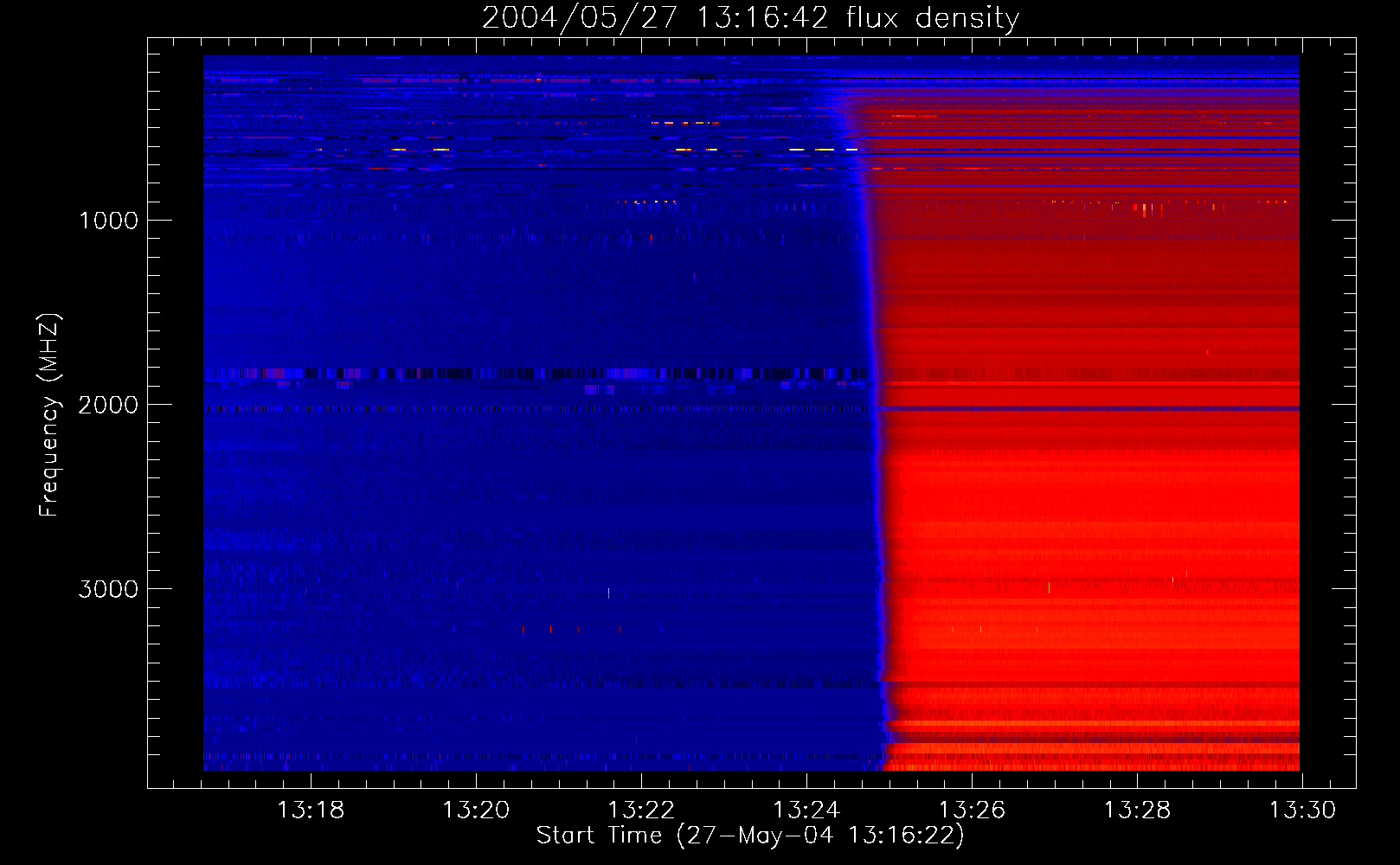Click the 3000 frequency tick label
The height and width of the screenshot is (865, 1400).
tap(108, 589)
